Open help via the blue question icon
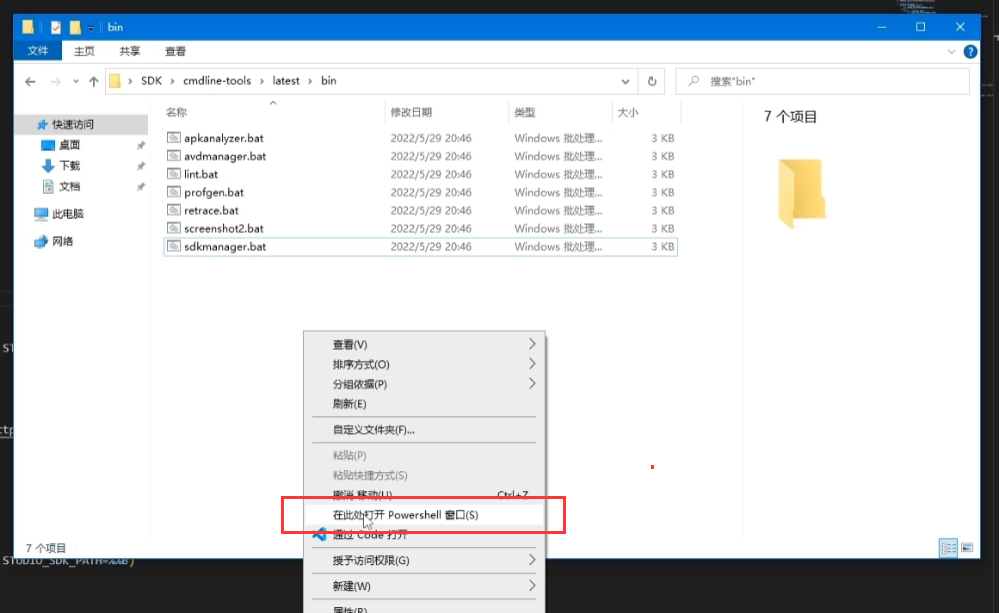The image size is (999, 613). coord(970,52)
